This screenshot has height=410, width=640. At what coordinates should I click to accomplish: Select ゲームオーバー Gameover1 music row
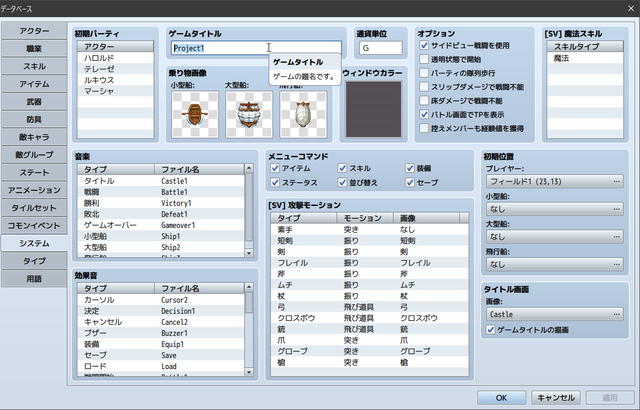point(161,225)
